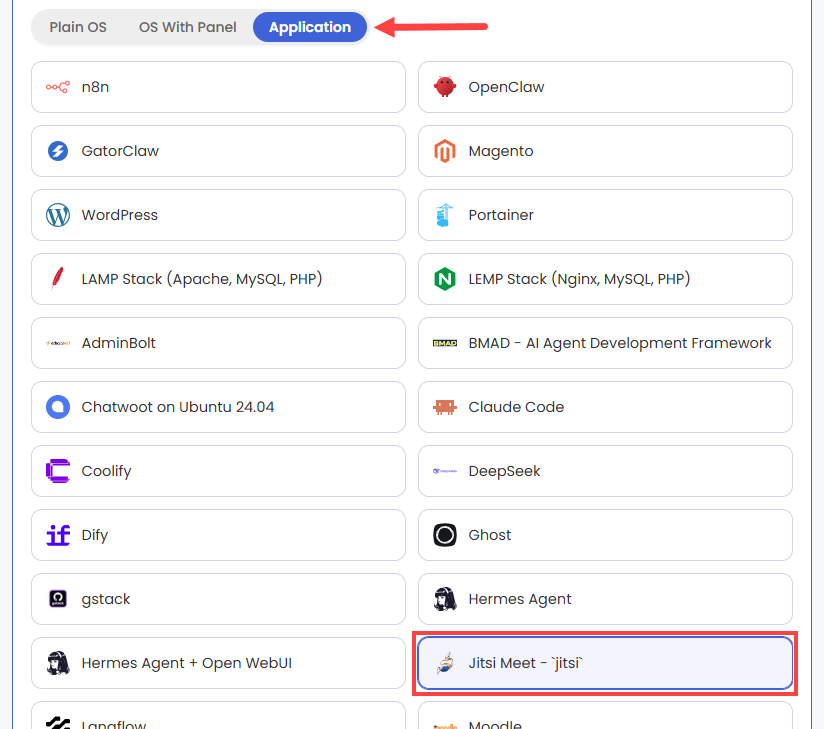Pick the Magento application option
Image resolution: width=824 pixels, height=729 pixels.
pos(605,151)
